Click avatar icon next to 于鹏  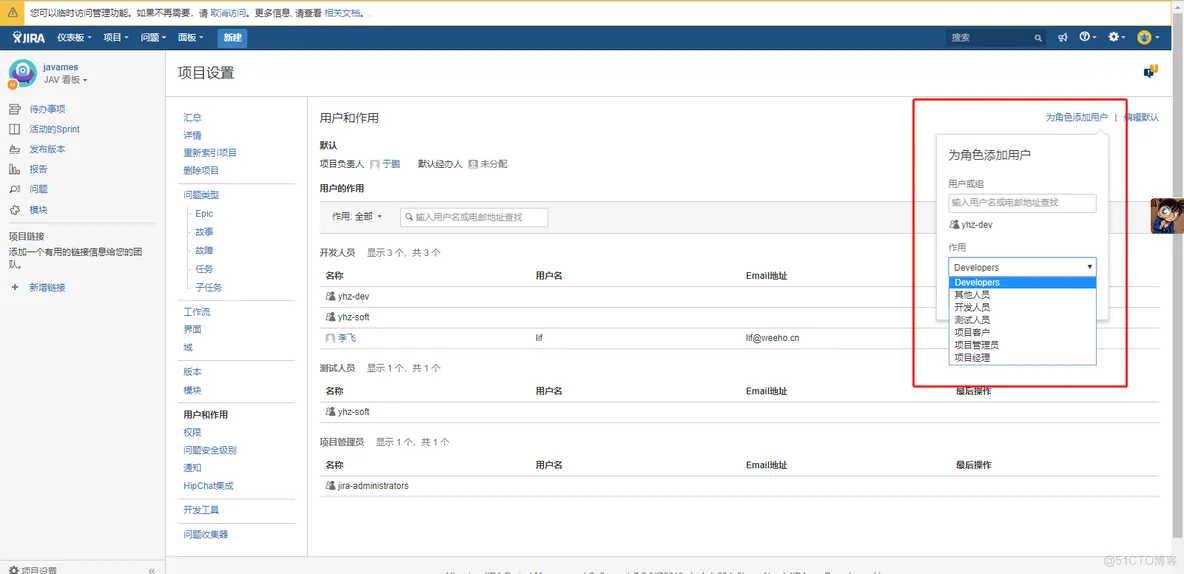(375, 164)
